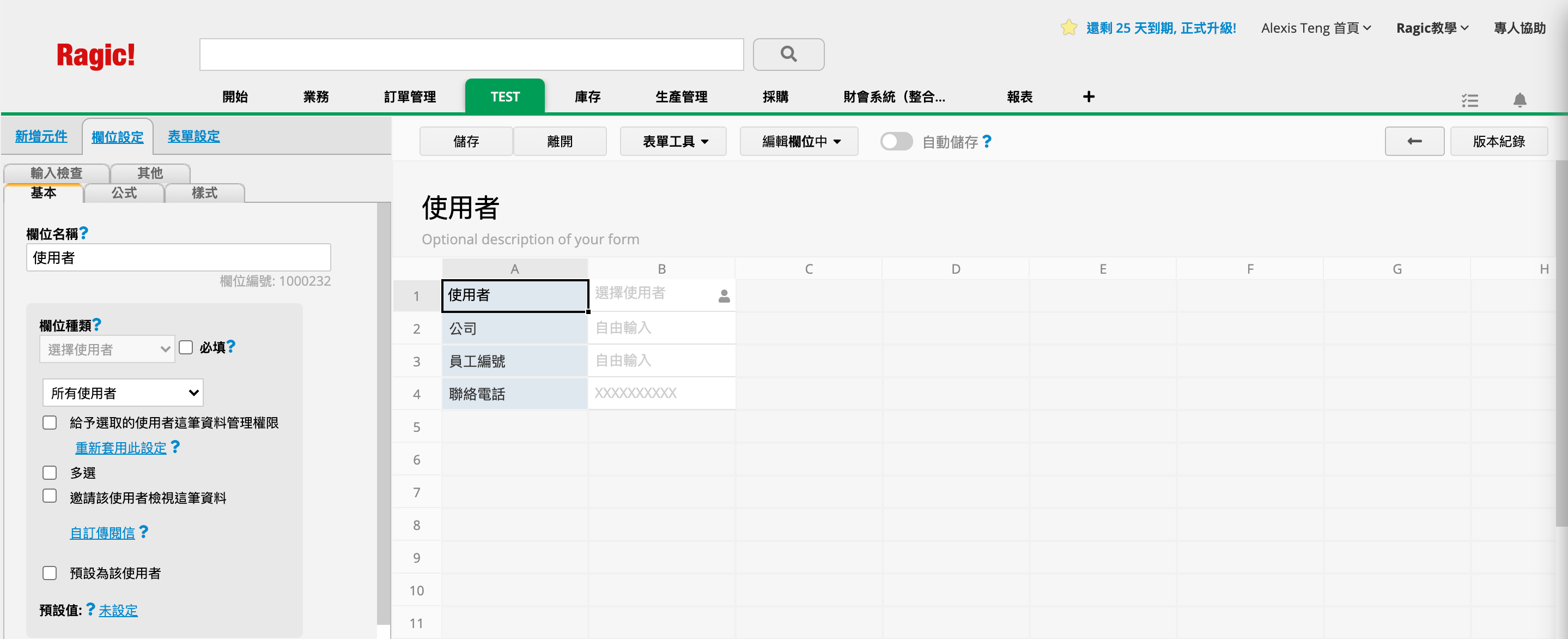Open the task list icon
The image size is (1568, 639).
tap(1469, 99)
